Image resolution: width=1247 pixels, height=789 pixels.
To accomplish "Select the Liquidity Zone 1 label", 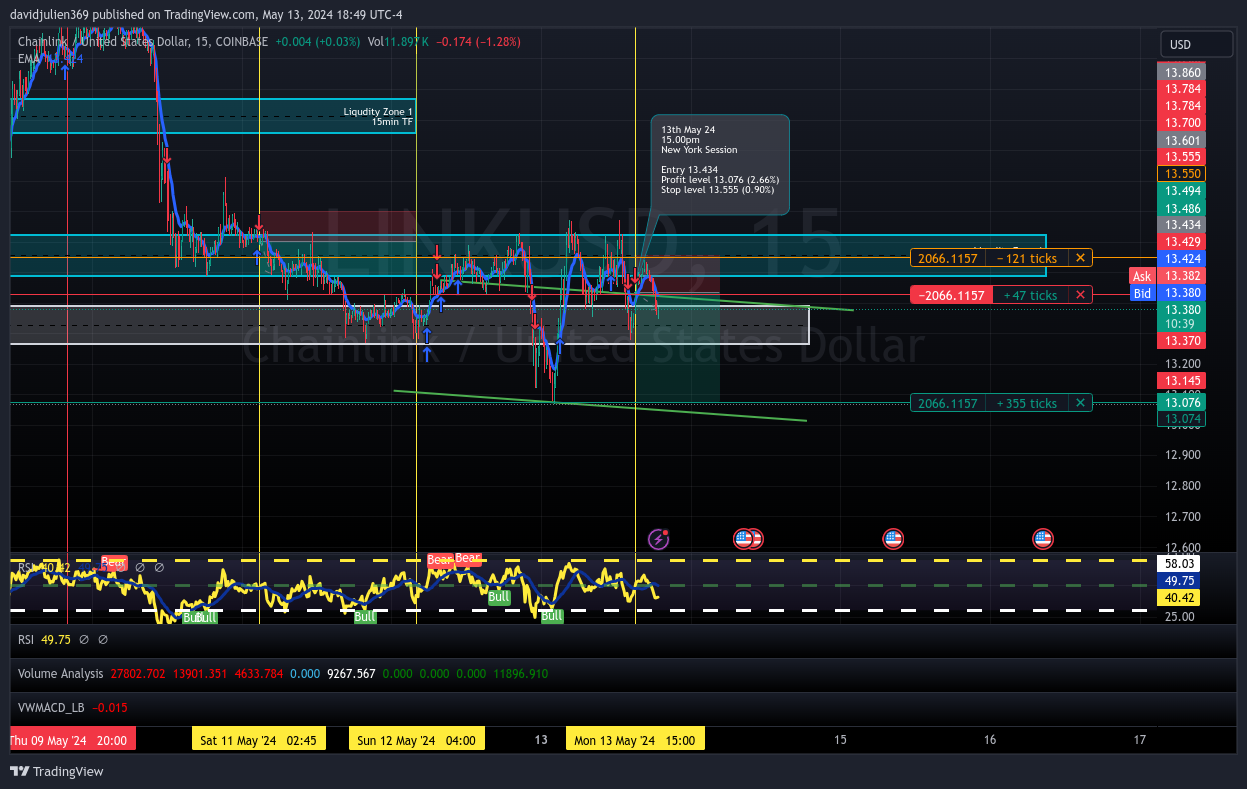I will (378, 116).
